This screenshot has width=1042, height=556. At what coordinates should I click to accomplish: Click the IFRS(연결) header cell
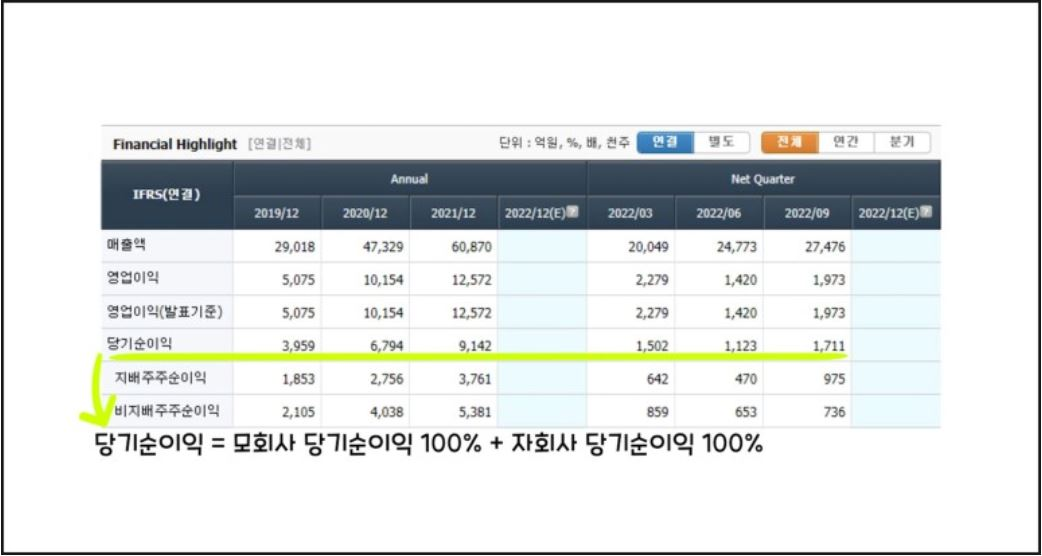pos(167,195)
